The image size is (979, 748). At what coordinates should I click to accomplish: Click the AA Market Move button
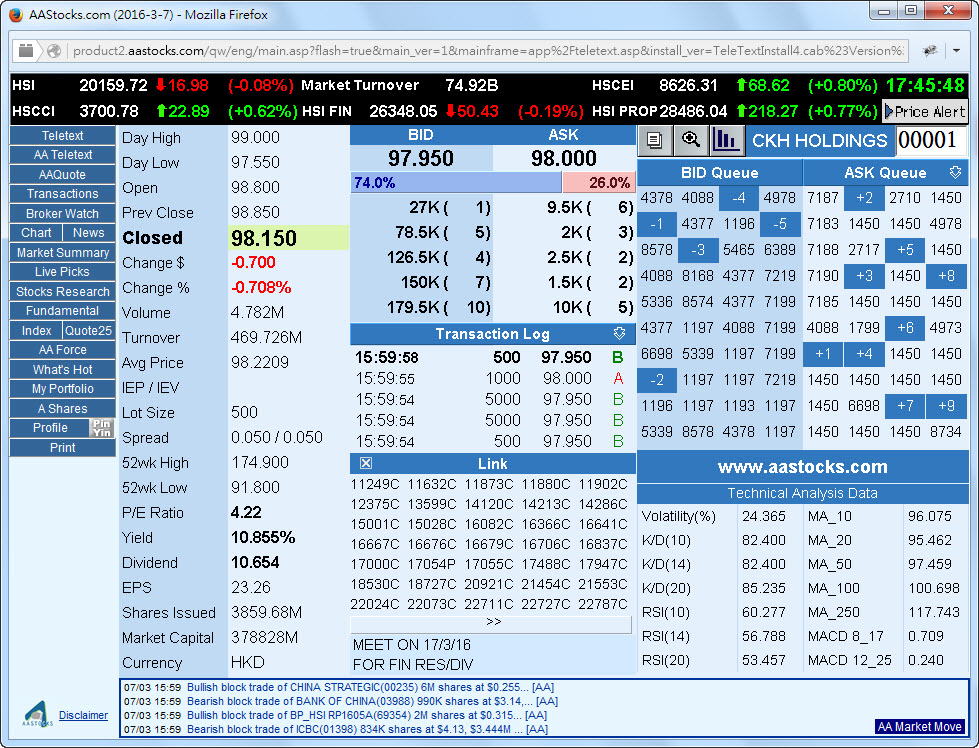pos(919,727)
